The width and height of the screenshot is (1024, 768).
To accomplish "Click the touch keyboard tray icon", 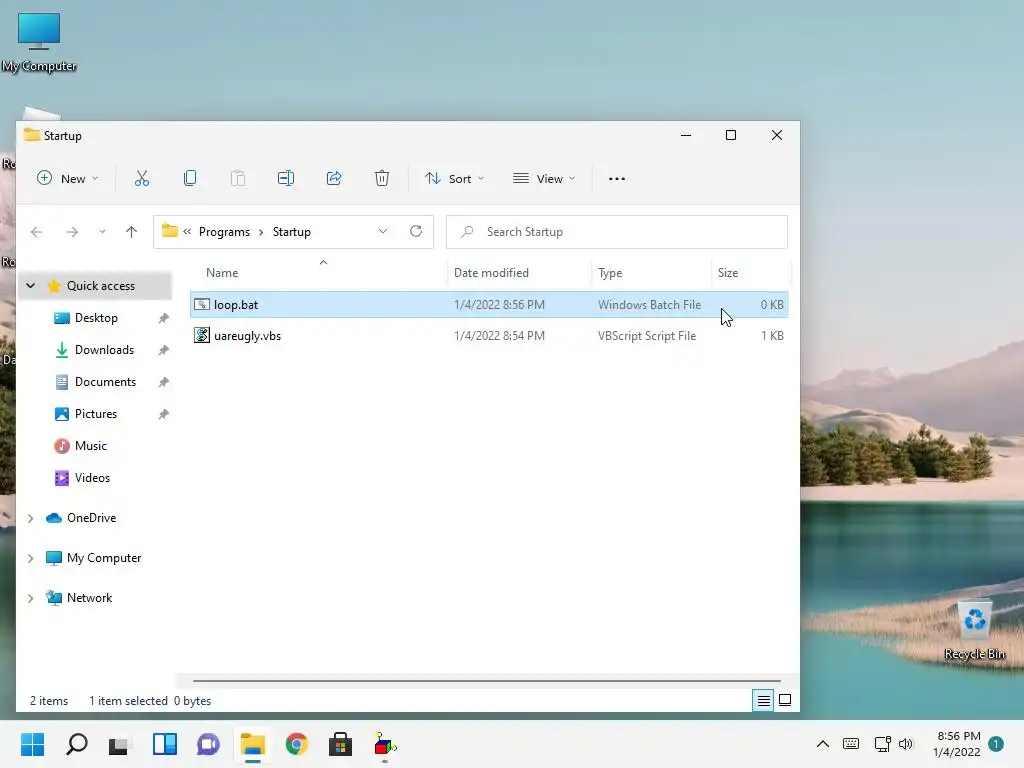I will tap(851, 744).
